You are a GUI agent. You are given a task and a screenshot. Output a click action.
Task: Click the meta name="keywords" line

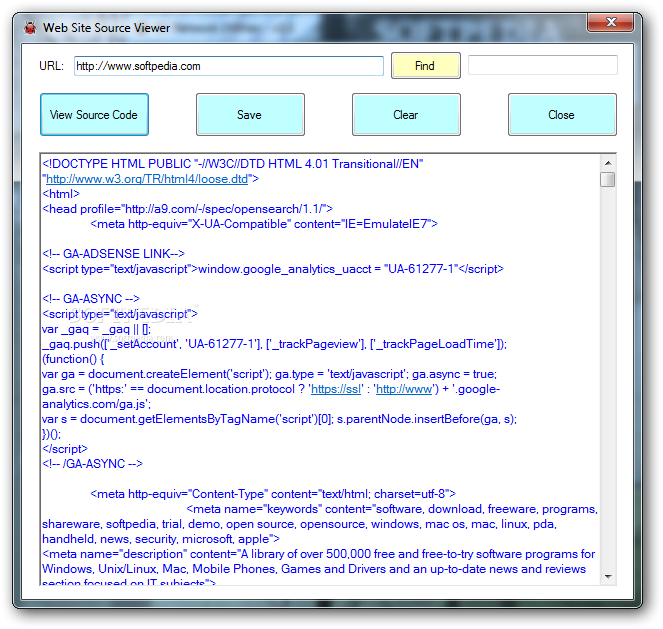tap(392, 509)
